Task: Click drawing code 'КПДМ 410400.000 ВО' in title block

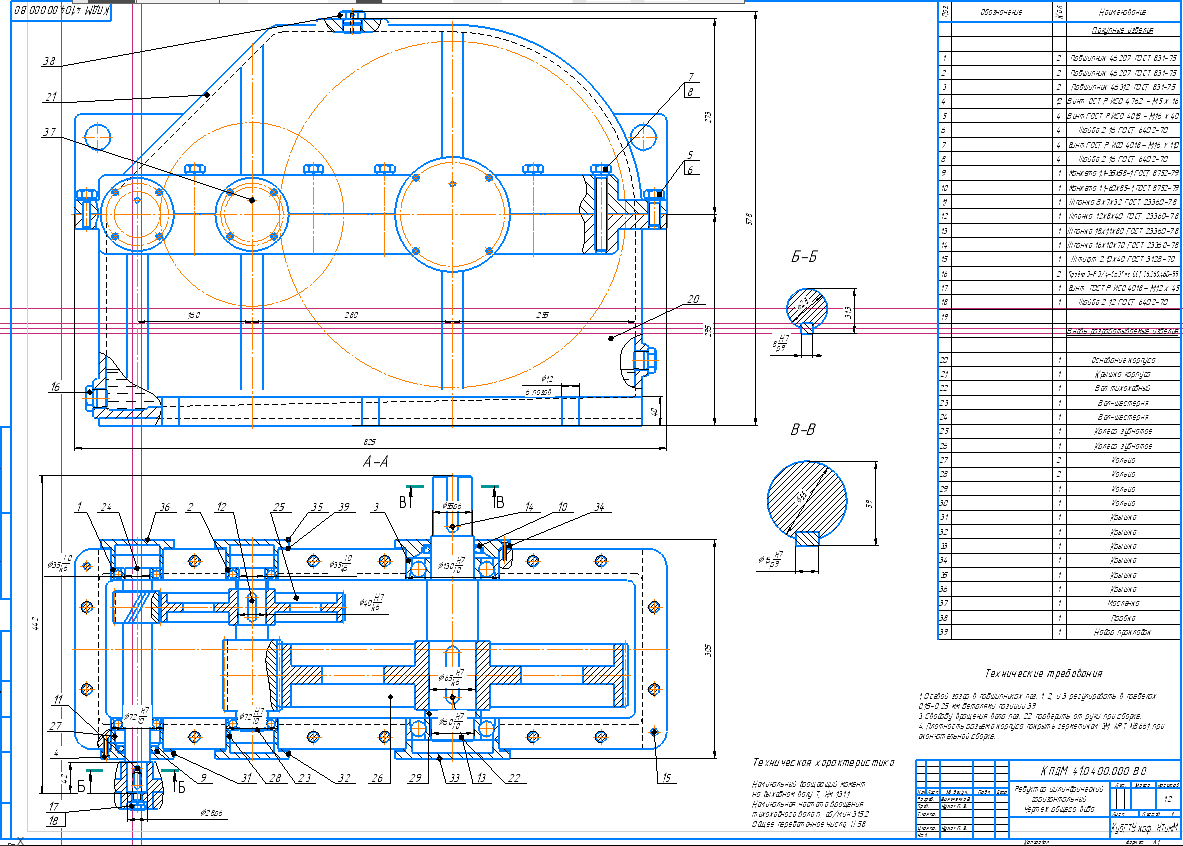Action: click(1093, 771)
